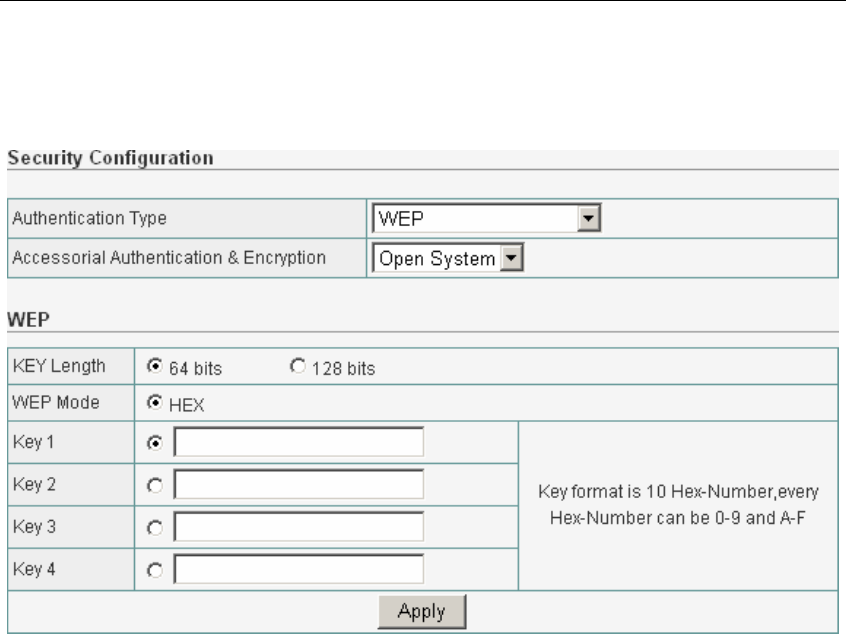This screenshot has width=846, height=634.
Task: Click the Authentication Type label
Action: 89,218
